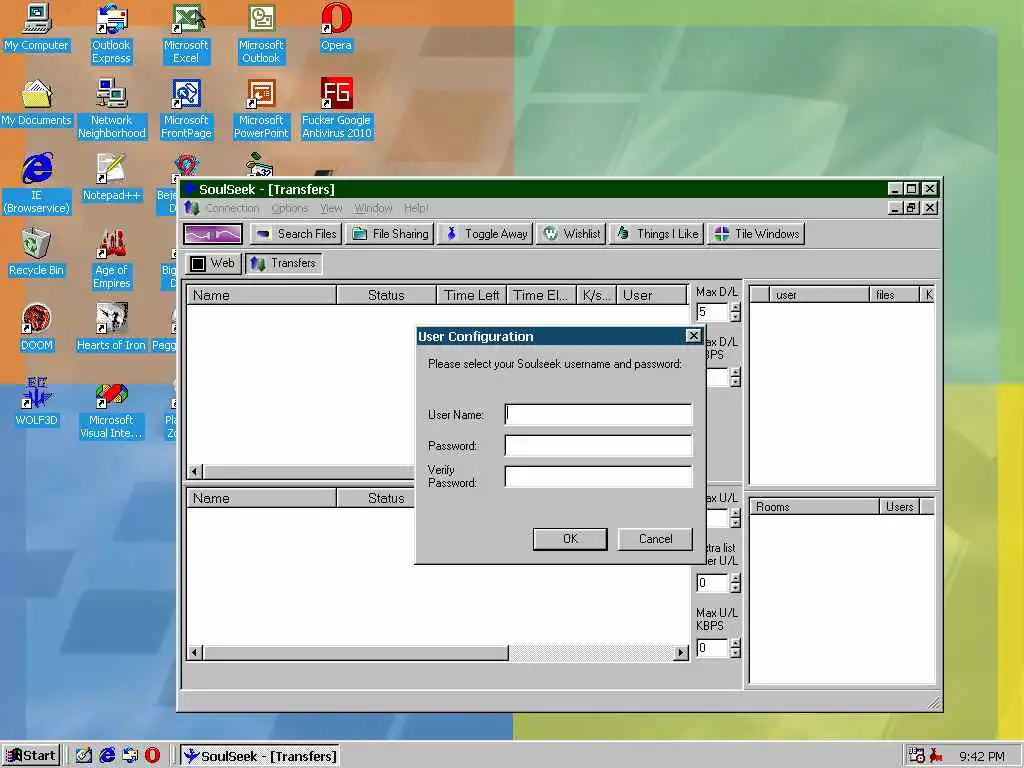Click the red system tray icon
Screen dimensions: 1024x768
[x=936, y=756]
